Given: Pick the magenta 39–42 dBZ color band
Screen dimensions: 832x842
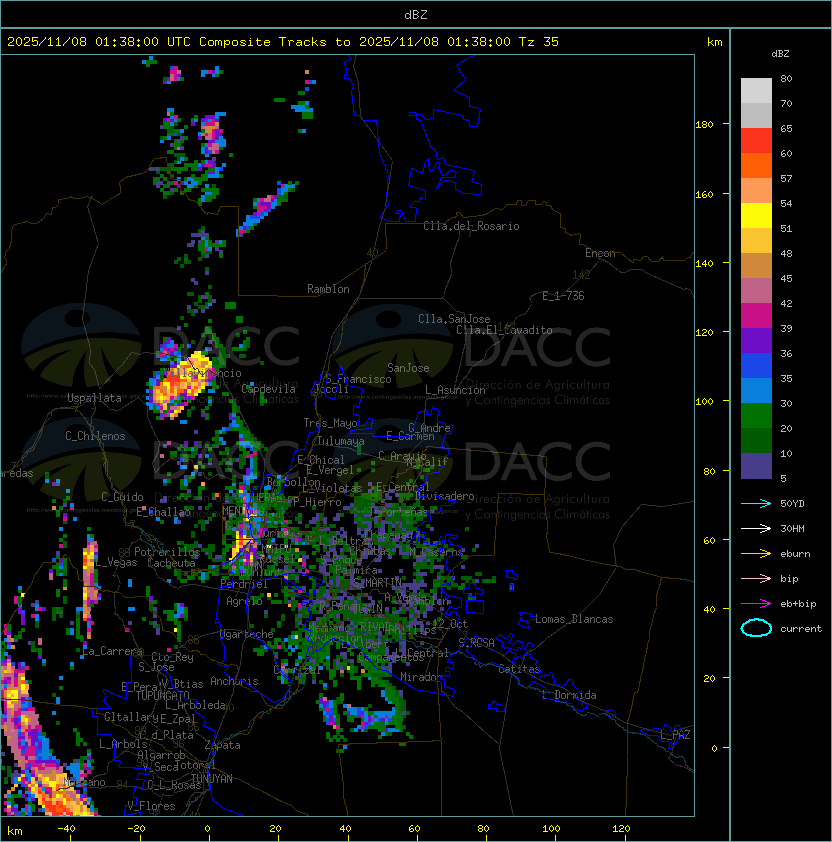Looking at the screenshot, I should click(x=756, y=316).
